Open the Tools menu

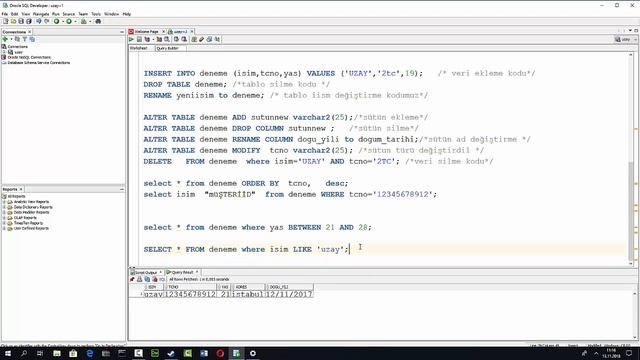pos(96,14)
